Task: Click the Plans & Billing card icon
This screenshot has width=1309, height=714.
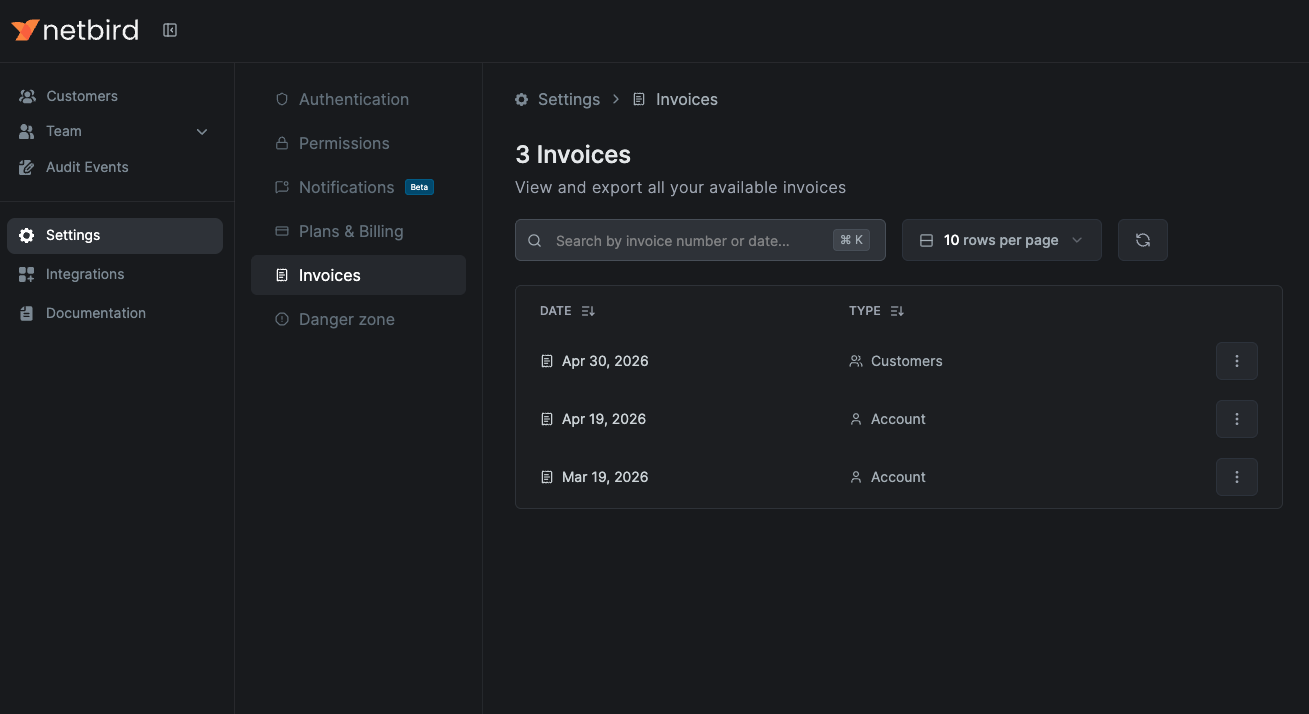Action: [x=282, y=231]
